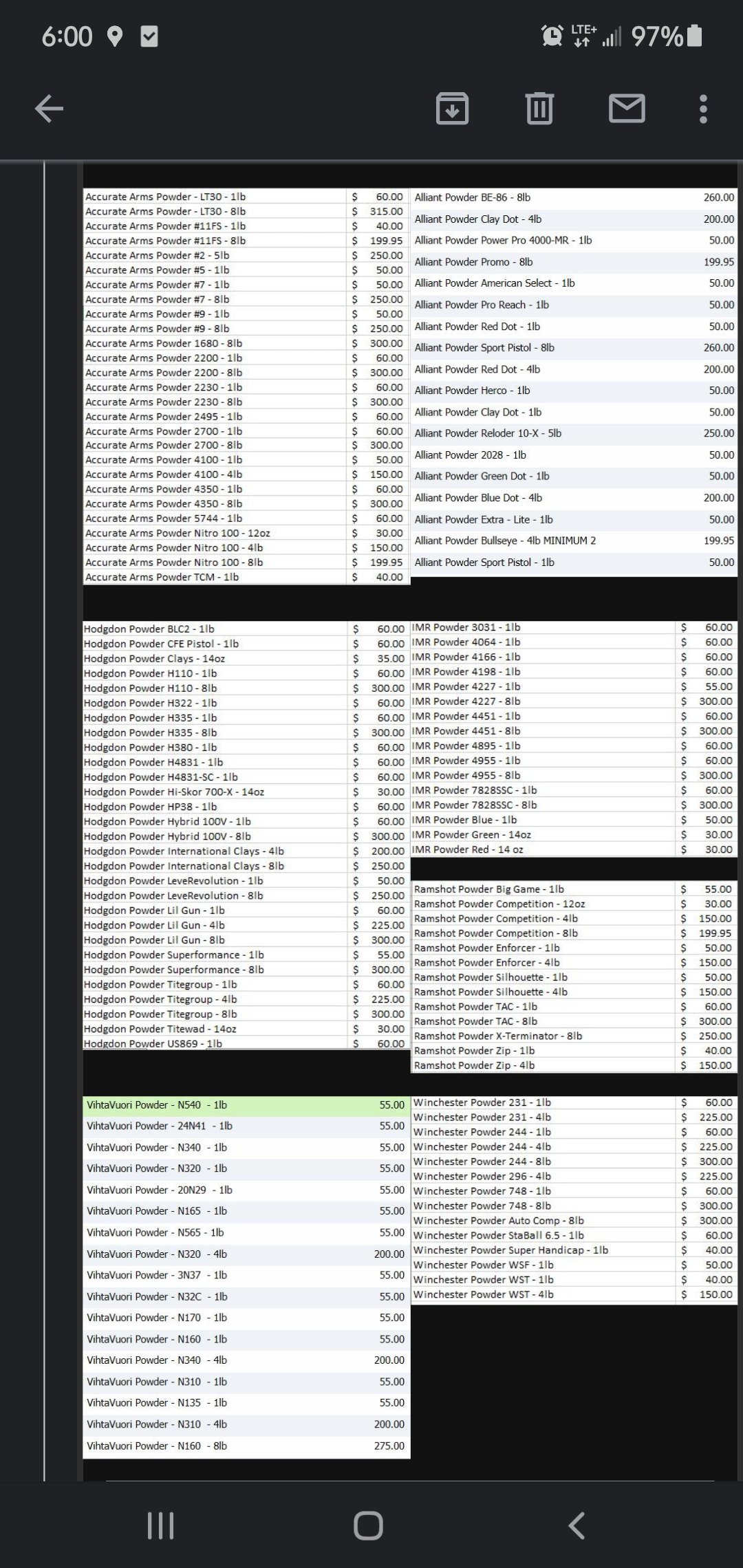Tap VihtaVuori Powder - N32C - 1lb
Screen dimensions: 743x1568
(157, 1296)
